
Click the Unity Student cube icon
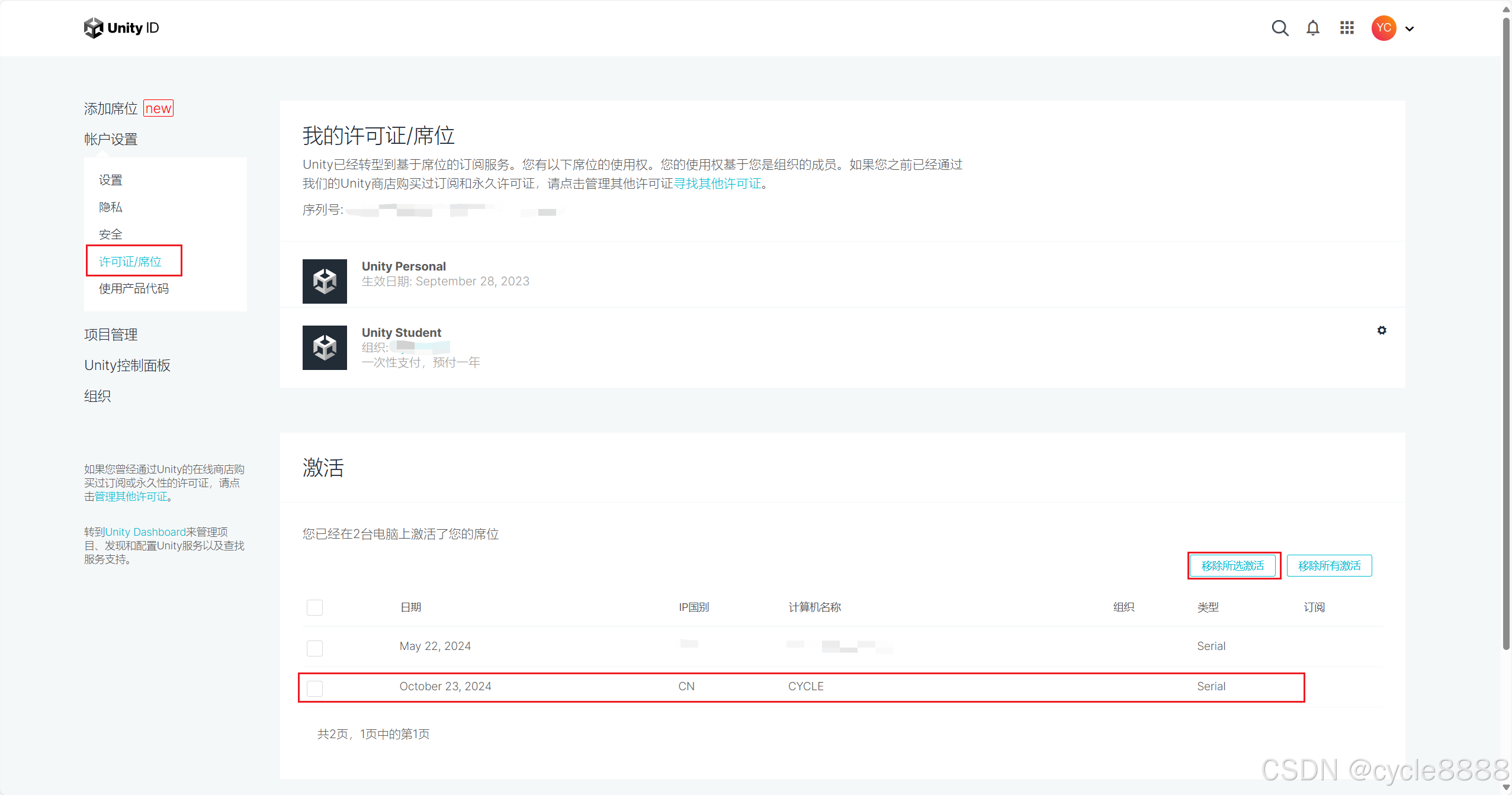tap(325, 347)
